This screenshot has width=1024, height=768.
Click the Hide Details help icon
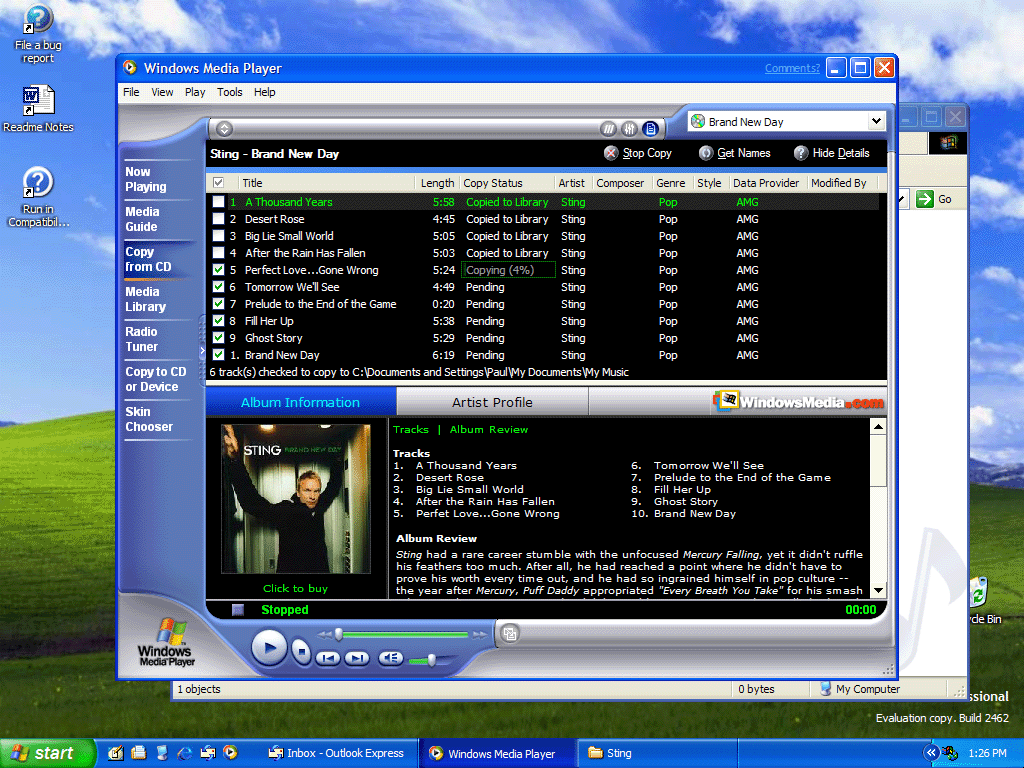tap(801, 153)
